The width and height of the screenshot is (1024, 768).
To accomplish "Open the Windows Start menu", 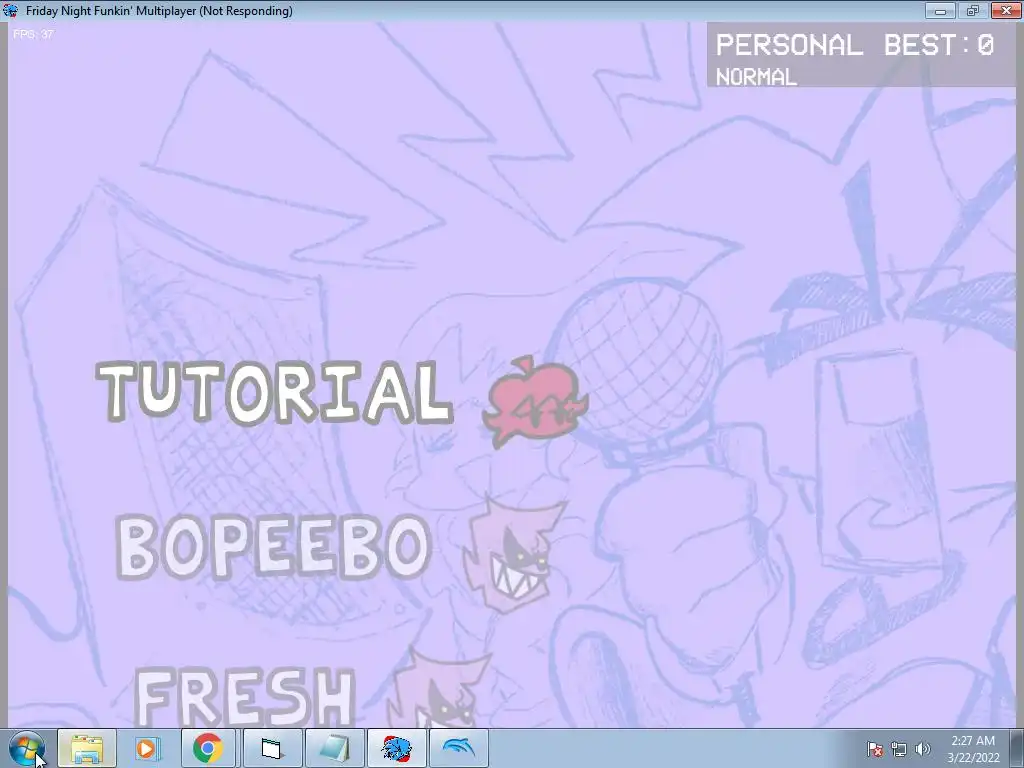I will (27, 748).
